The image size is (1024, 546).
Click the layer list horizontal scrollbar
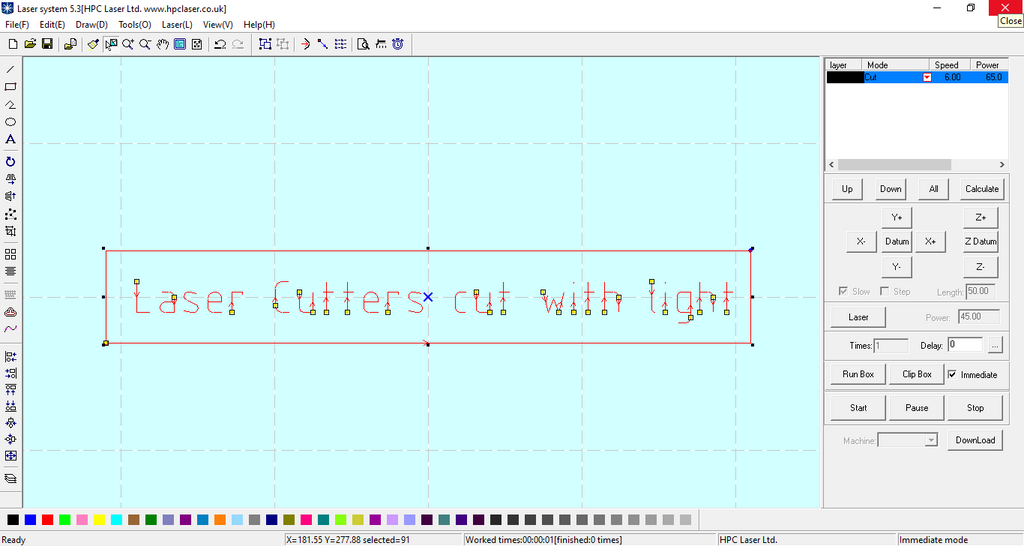pos(916,165)
